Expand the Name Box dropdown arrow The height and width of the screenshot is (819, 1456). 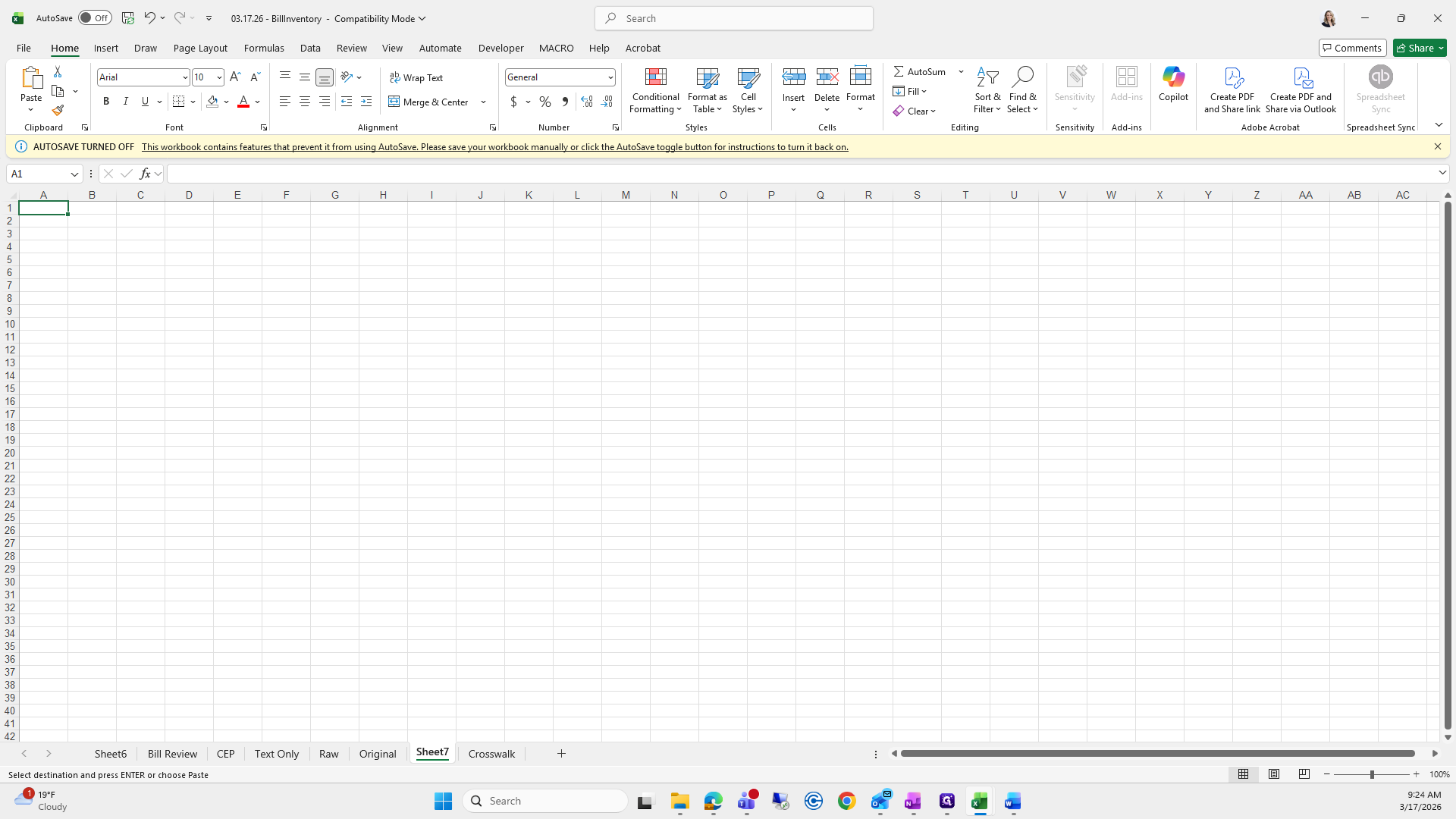[x=74, y=174]
